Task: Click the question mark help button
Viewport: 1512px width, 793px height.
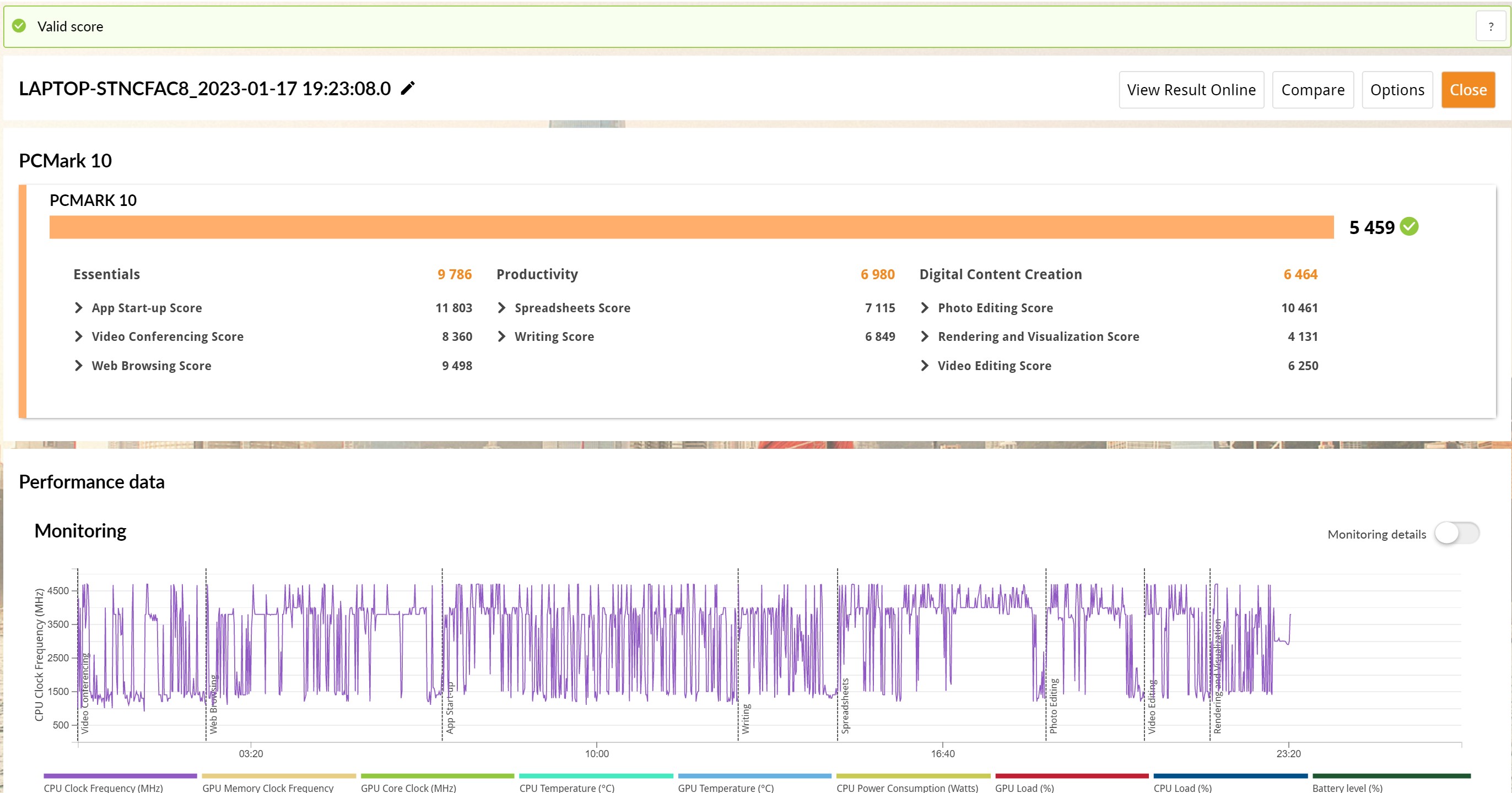Action: coord(1491,26)
